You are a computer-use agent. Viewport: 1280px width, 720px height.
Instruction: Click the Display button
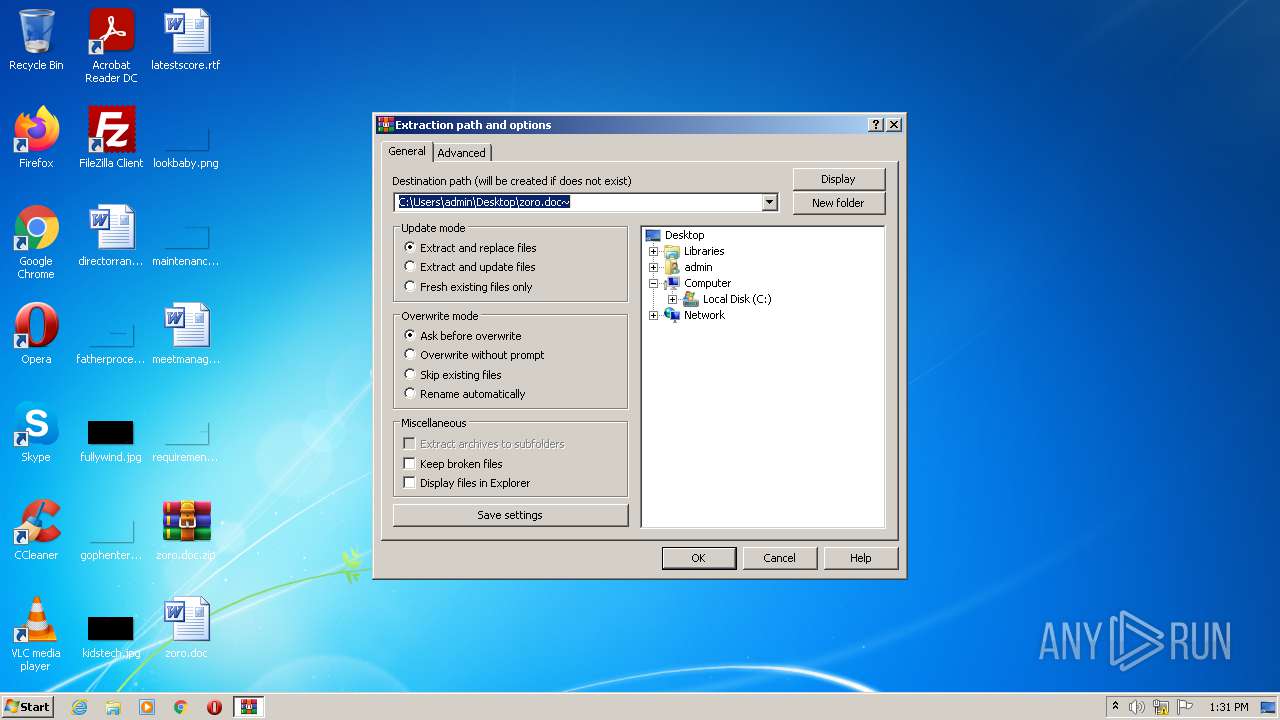(x=838, y=179)
